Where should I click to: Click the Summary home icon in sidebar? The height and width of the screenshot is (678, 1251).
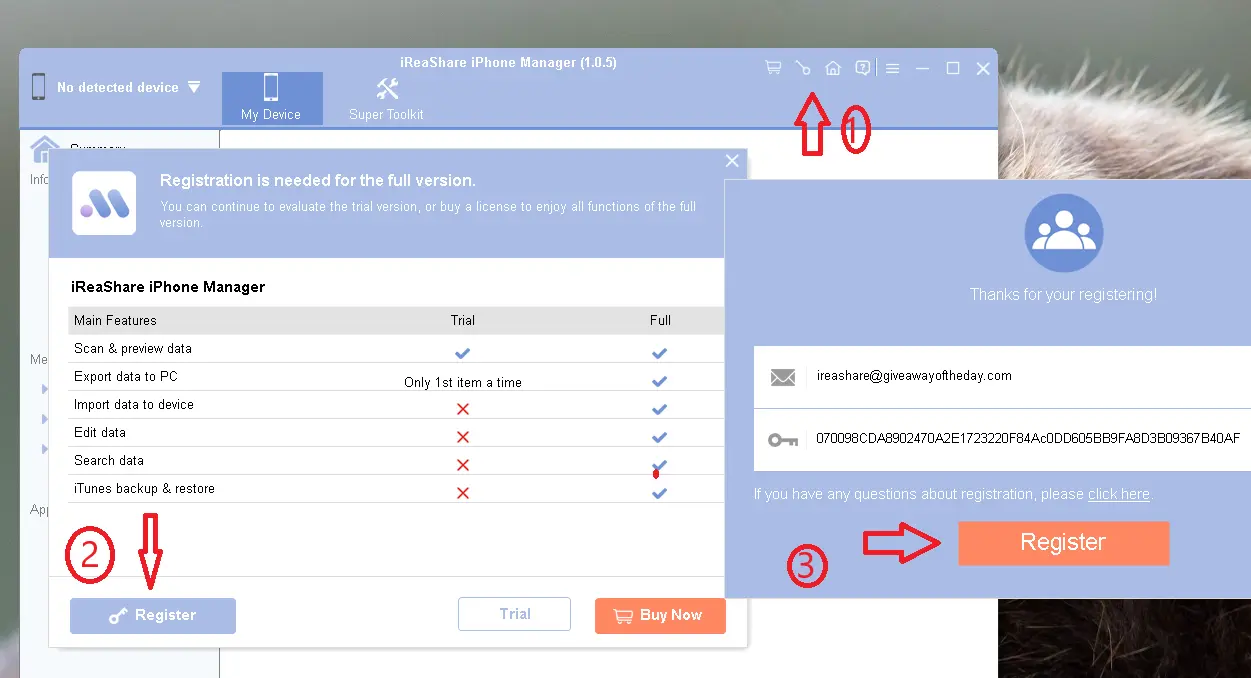[44, 150]
